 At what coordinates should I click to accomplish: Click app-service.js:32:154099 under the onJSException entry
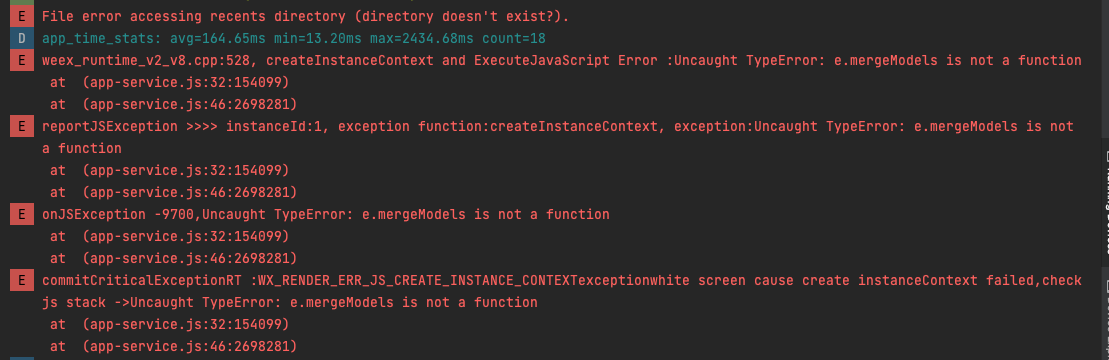click(186, 236)
